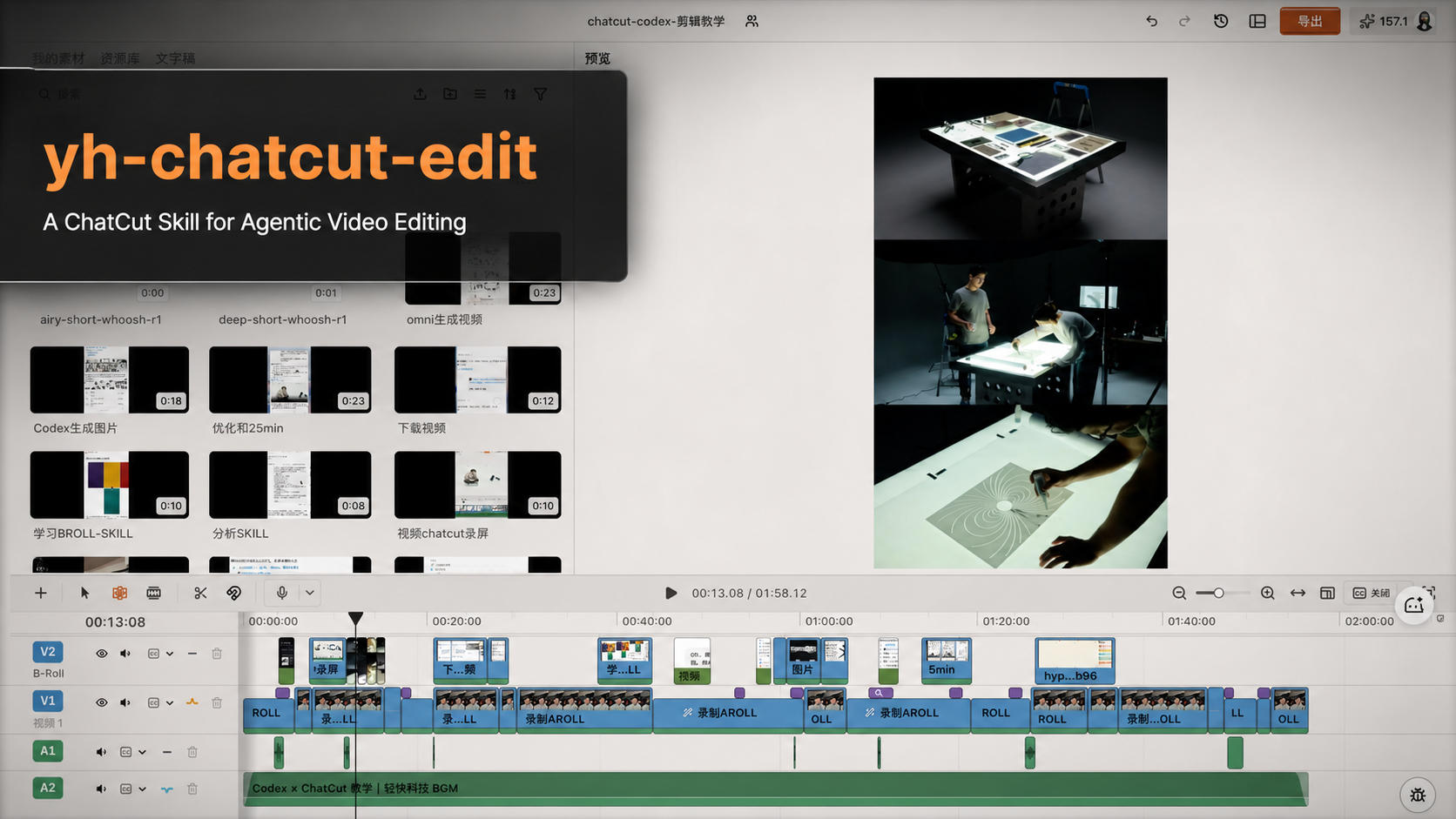Hide the V2 B-Roll track eye icon
The image size is (1456, 819).
click(x=102, y=654)
